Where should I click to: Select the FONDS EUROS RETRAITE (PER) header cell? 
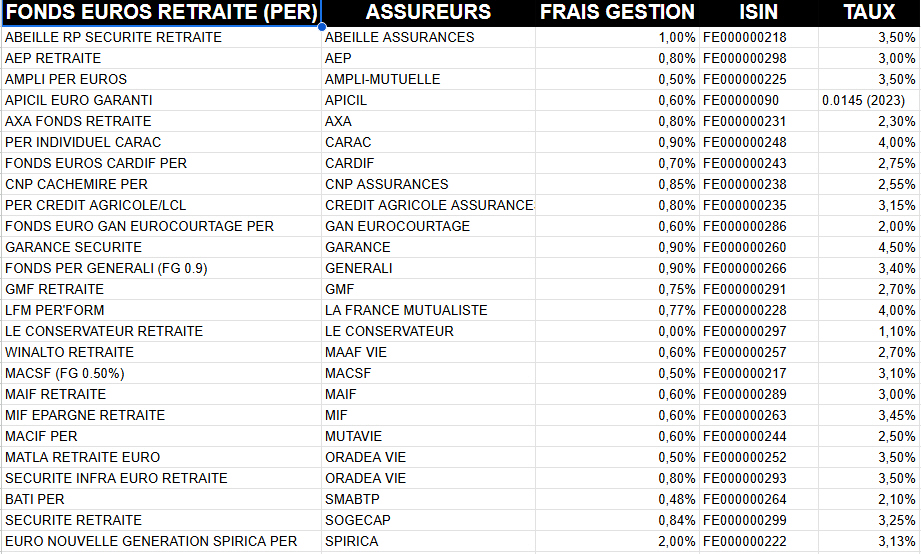tap(161, 13)
